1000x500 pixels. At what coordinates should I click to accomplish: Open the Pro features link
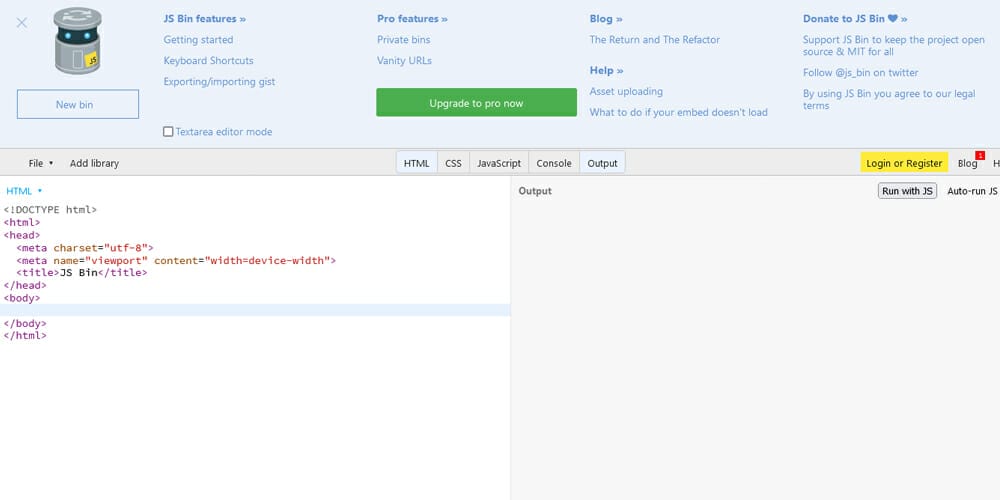[413, 18]
